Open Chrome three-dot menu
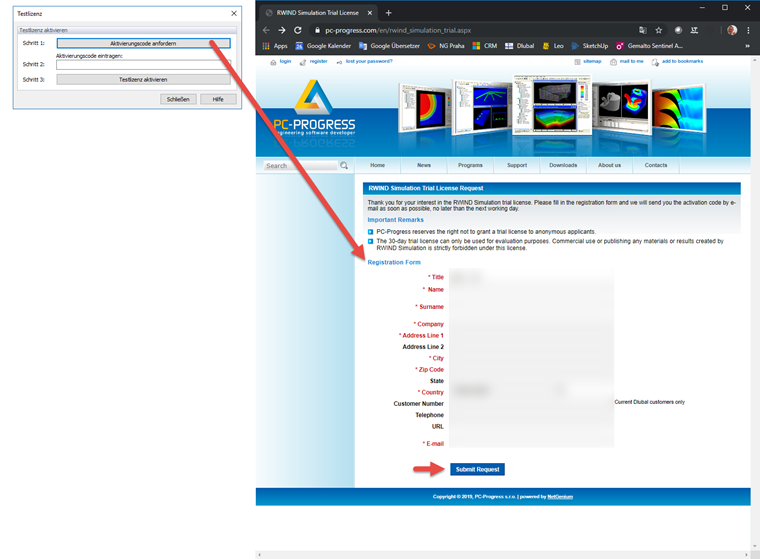This screenshot has height=559, width=760. (x=748, y=30)
